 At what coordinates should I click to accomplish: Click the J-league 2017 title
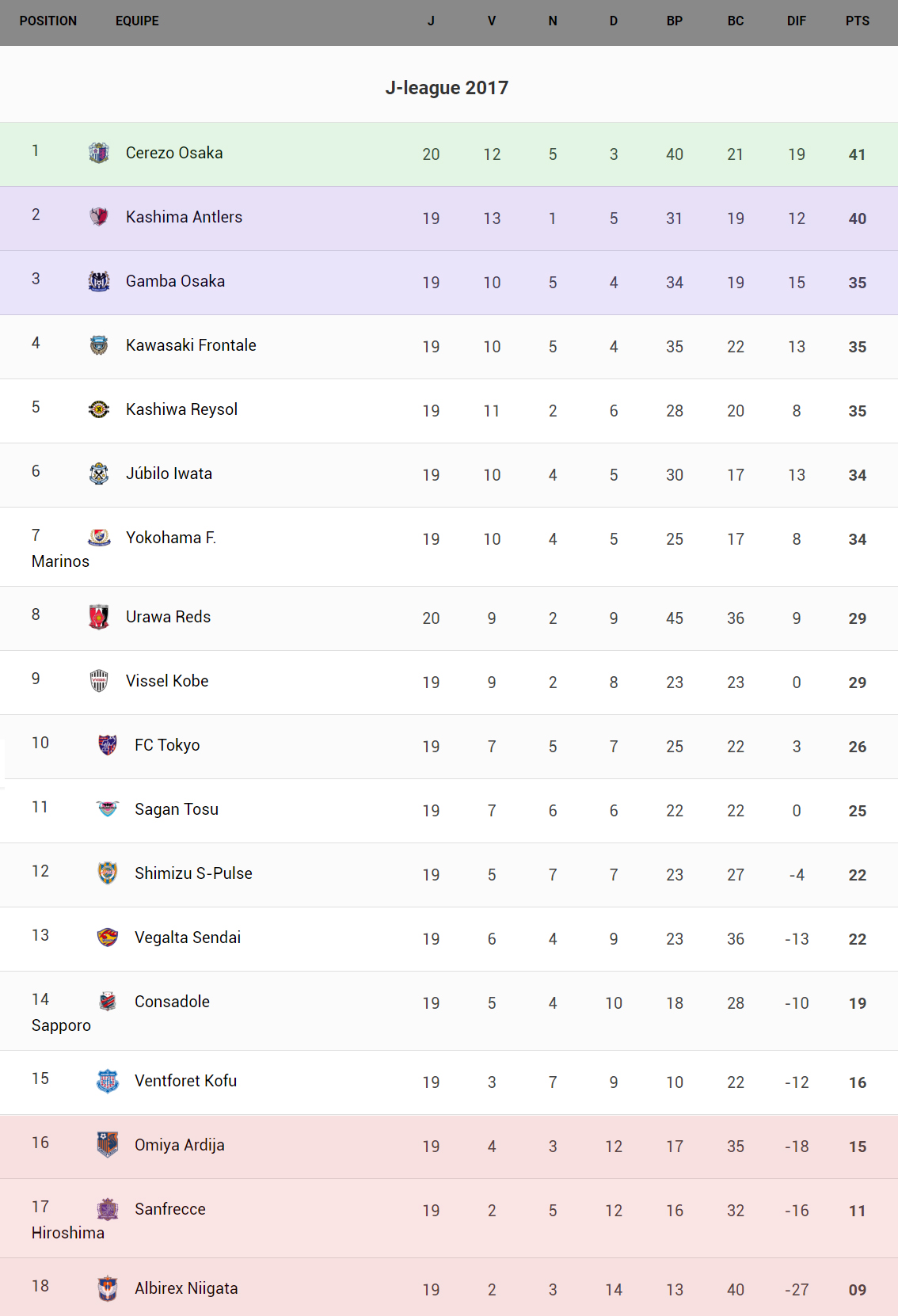[447, 88]
